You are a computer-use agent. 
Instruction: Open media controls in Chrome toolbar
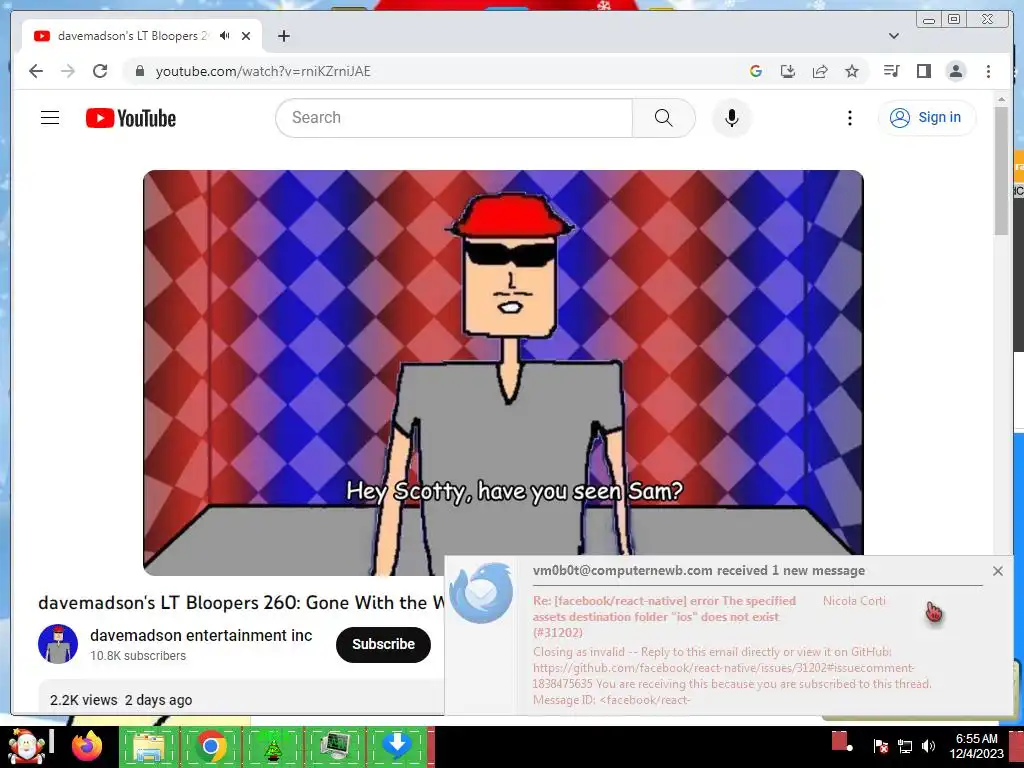[891, 71]
